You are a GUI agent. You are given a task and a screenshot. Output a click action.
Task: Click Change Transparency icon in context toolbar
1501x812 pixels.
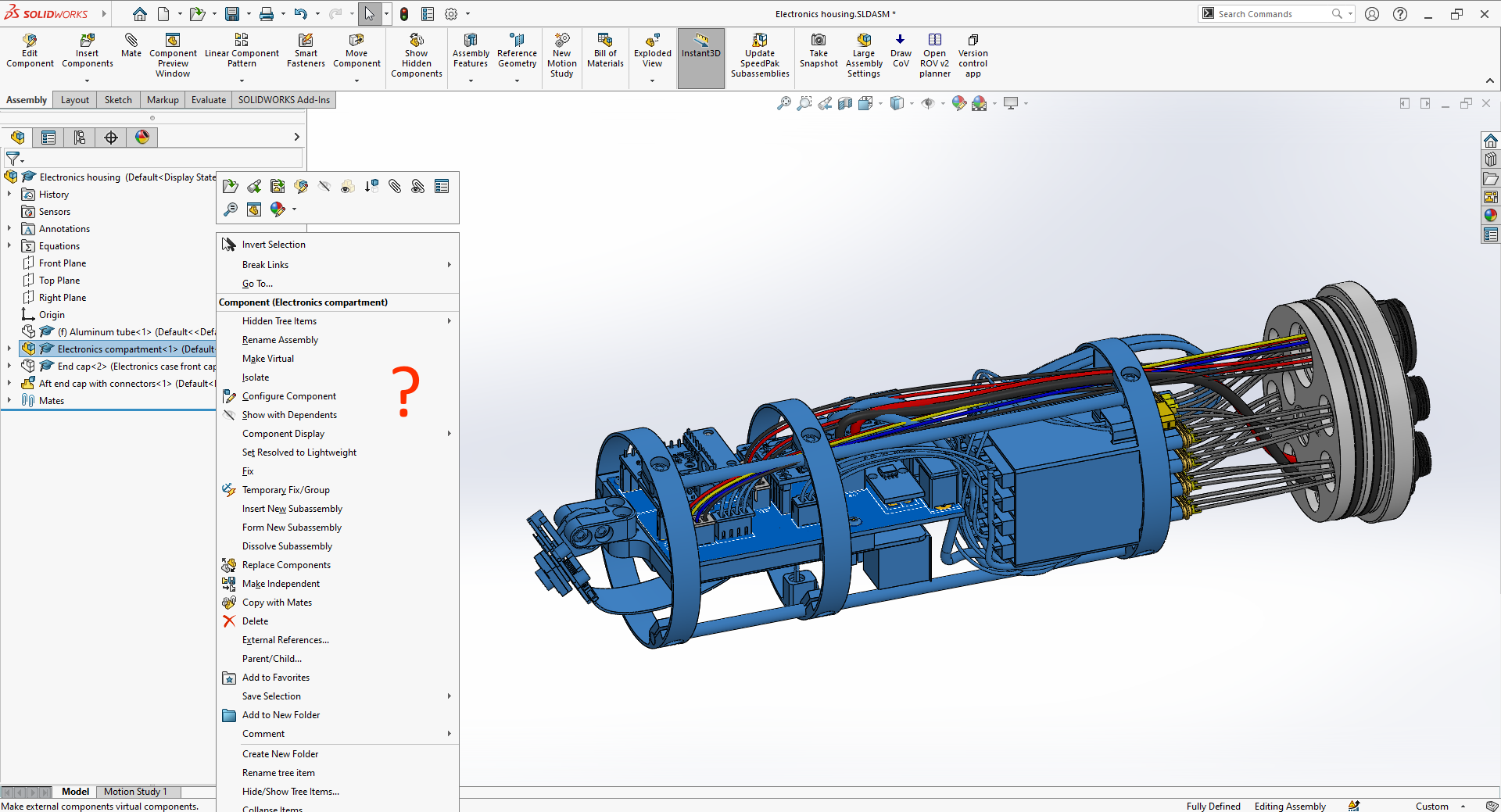coord(348,186)
